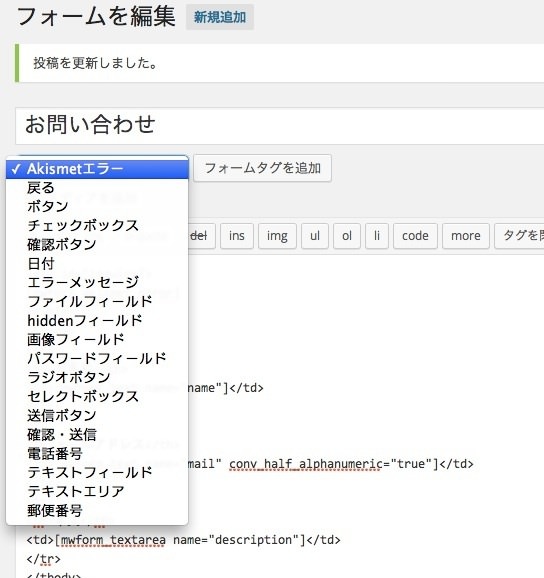The image size is (544, 578).
Task: Pick 画像フィールド from the list
Action: point(97,340)
